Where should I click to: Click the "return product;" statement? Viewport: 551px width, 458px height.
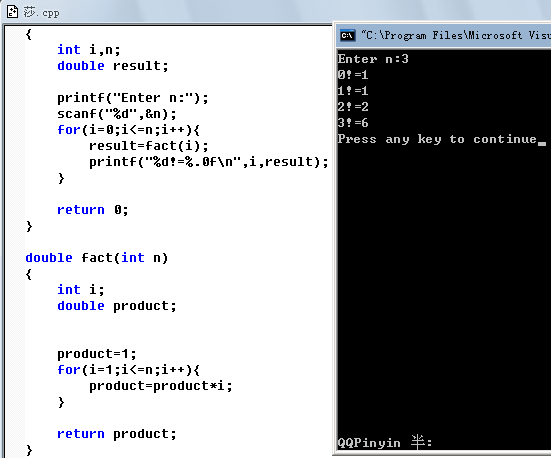pyautogui.click(x=117, y=434)
